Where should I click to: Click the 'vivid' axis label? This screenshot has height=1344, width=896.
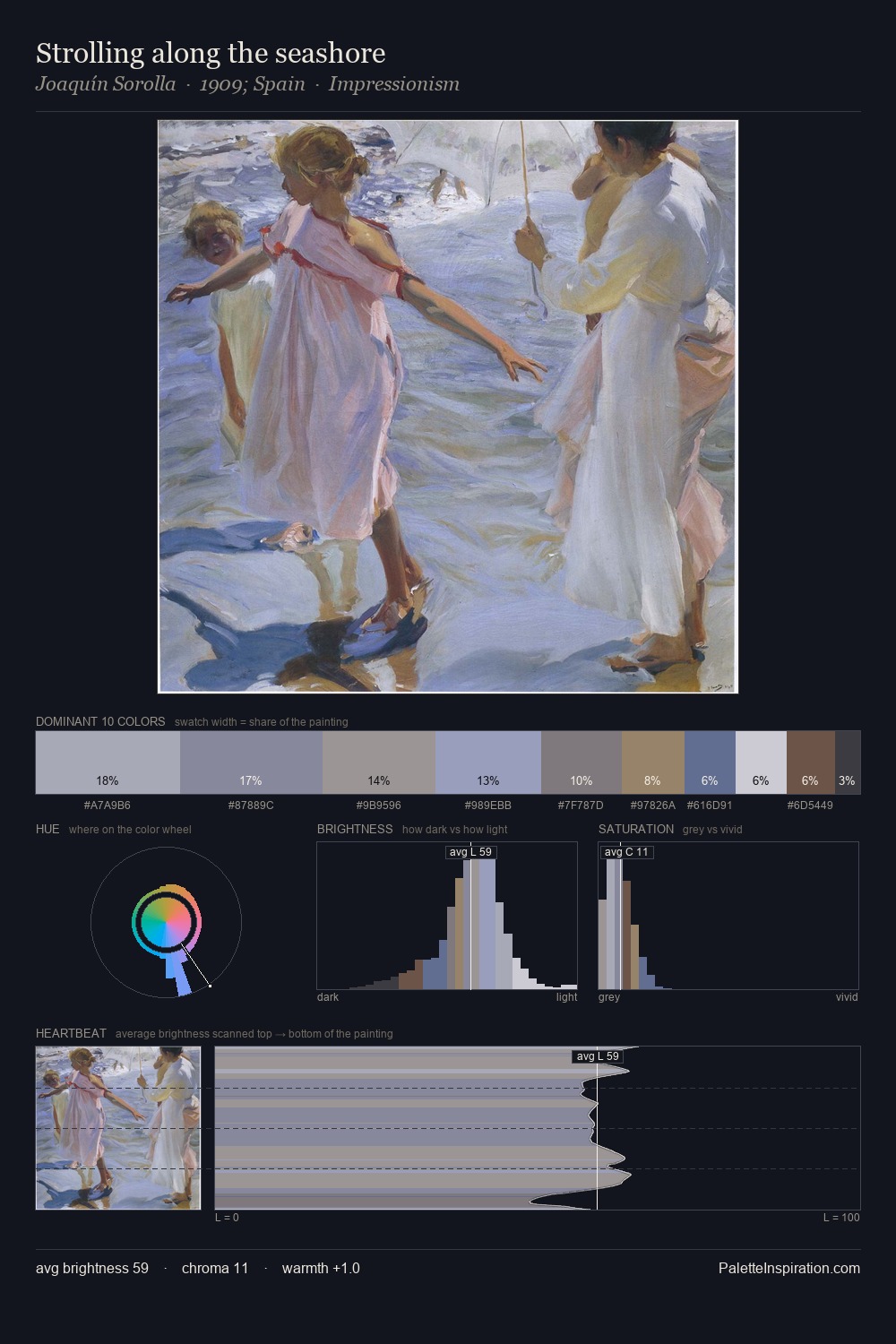(x=847, y=997)
